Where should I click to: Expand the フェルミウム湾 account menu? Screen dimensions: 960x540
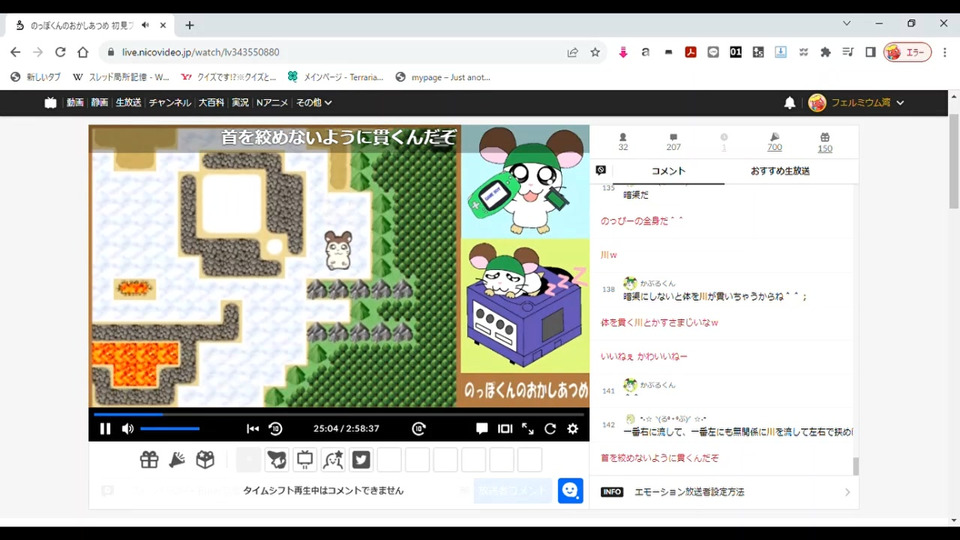856,103
